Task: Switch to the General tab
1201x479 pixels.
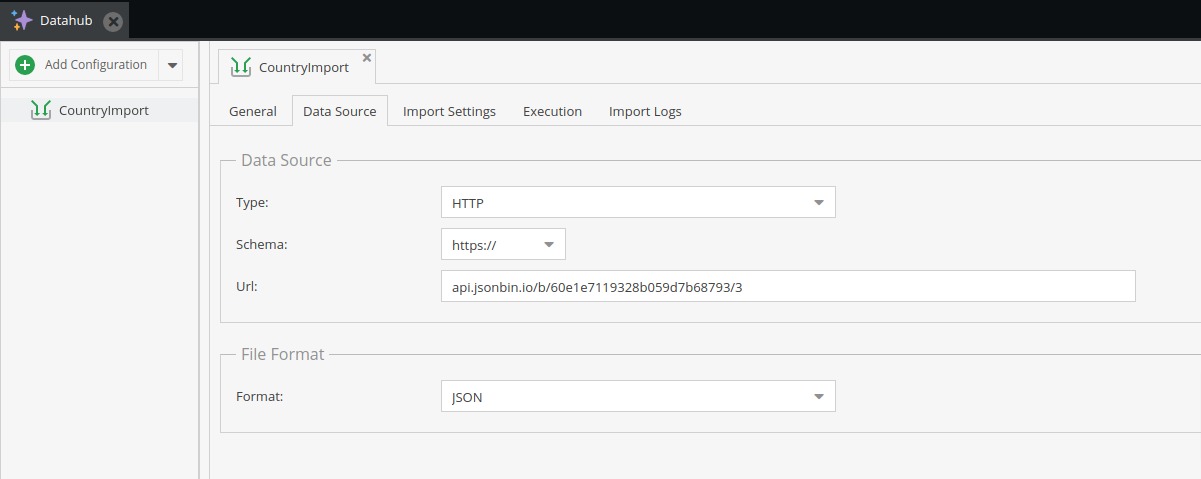Action: pyautogui.click(x=252, y=111)
